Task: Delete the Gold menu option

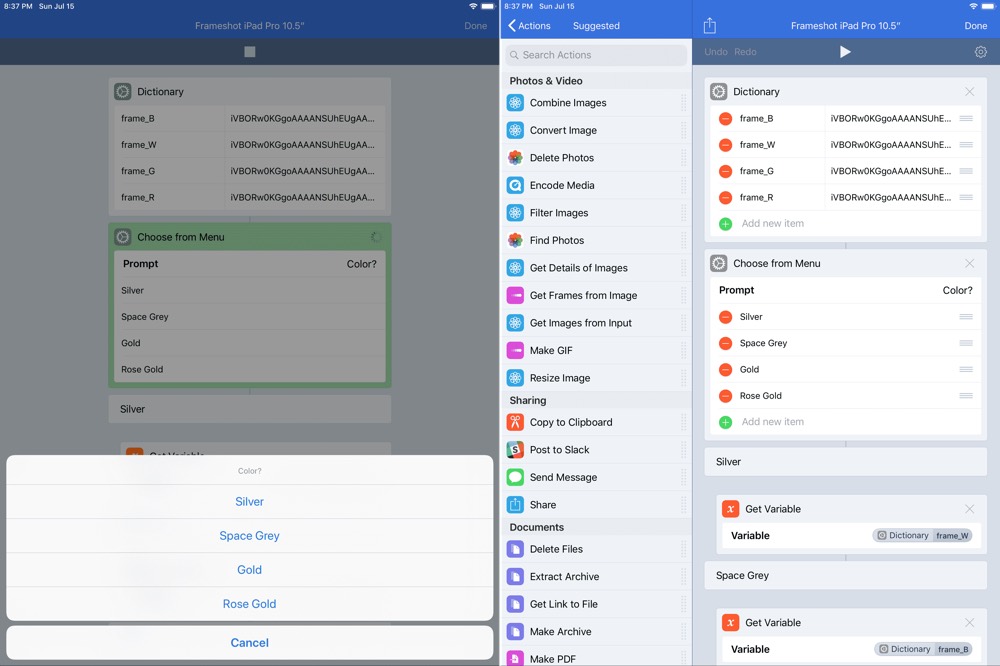Action: pos(725,369)
